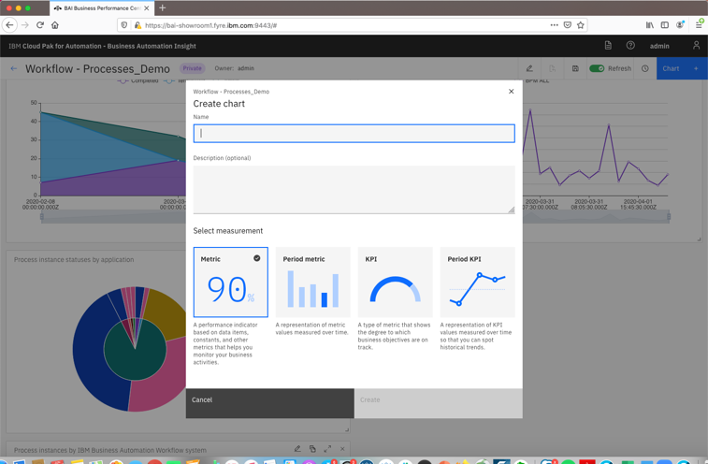Open the help question mark icon

[x=630, y=46]
